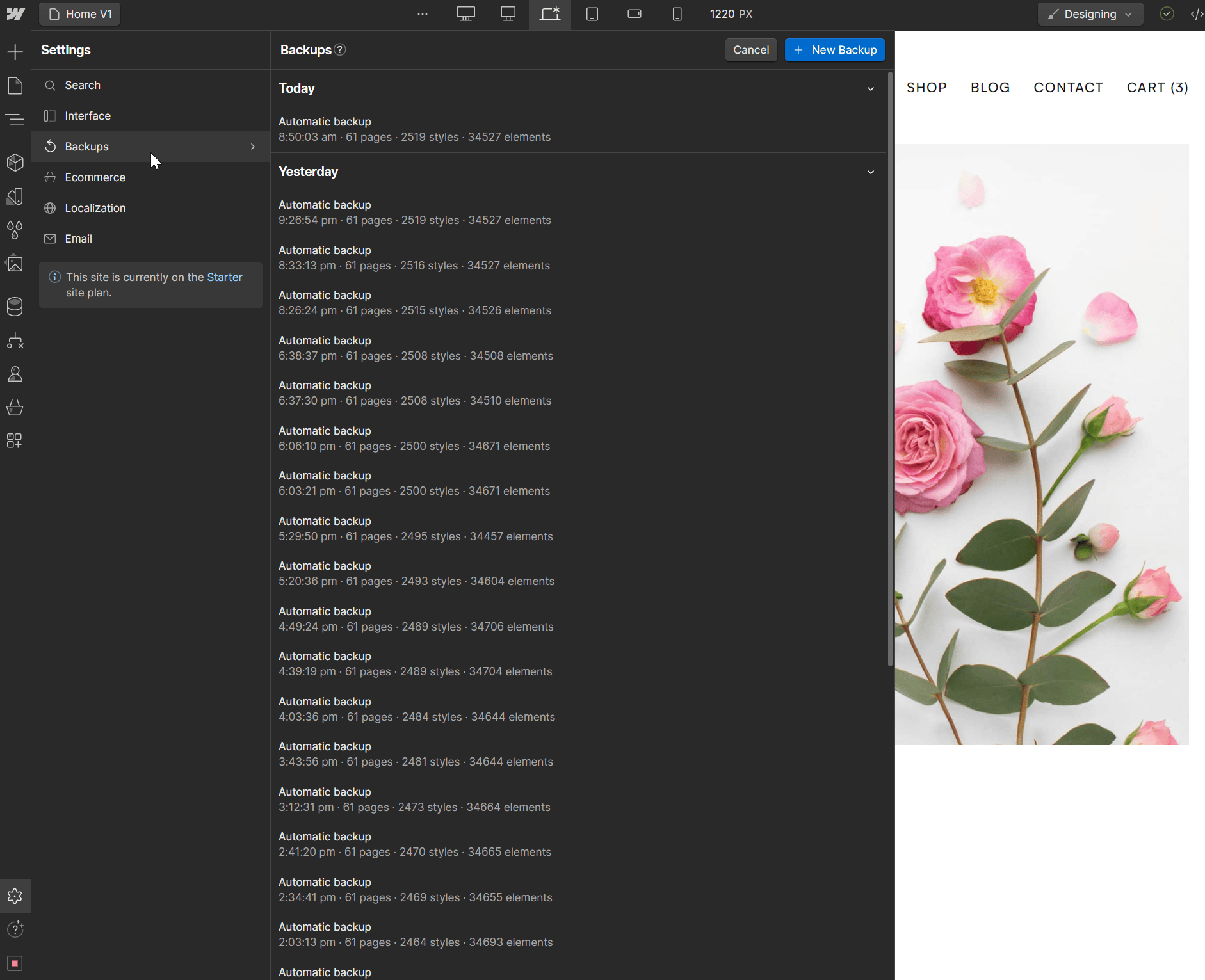
Task: Select the 6:38:37 pm automatic backup
Action: [x=579, y=348]
